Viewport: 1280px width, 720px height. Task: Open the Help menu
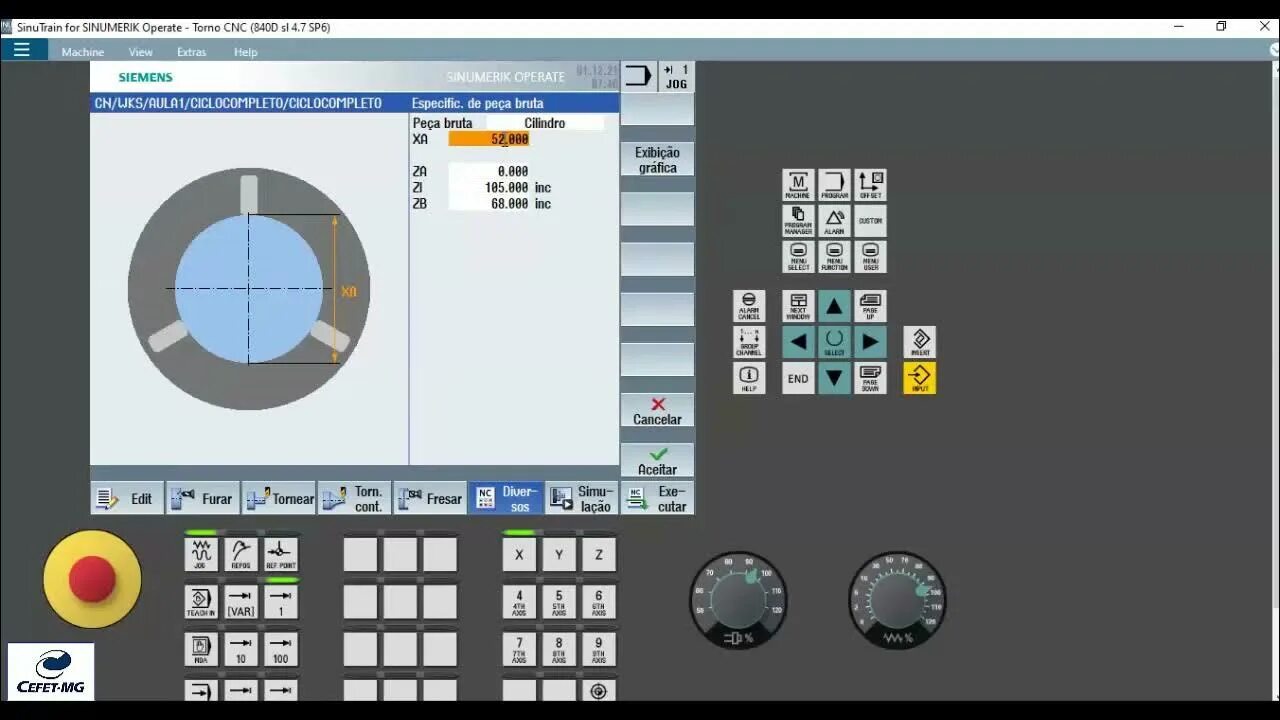point(246,52)
